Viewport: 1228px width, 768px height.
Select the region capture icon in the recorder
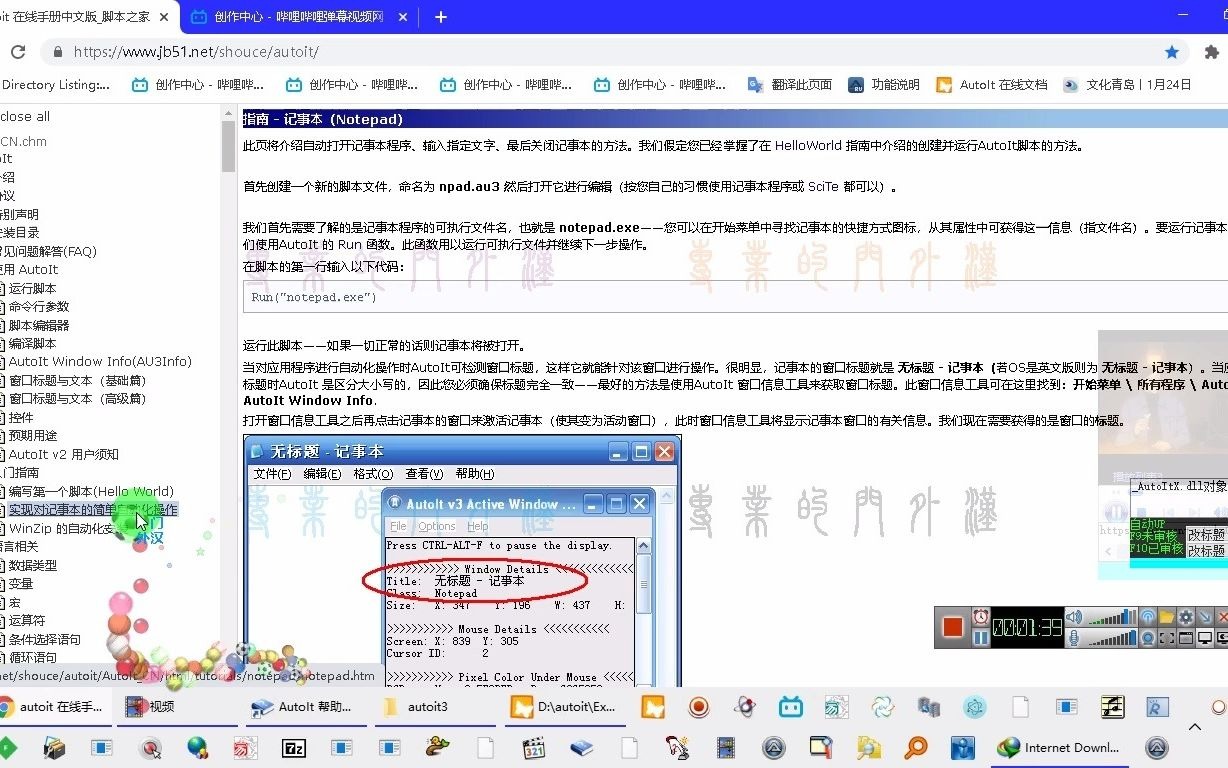pos(1167,638)
